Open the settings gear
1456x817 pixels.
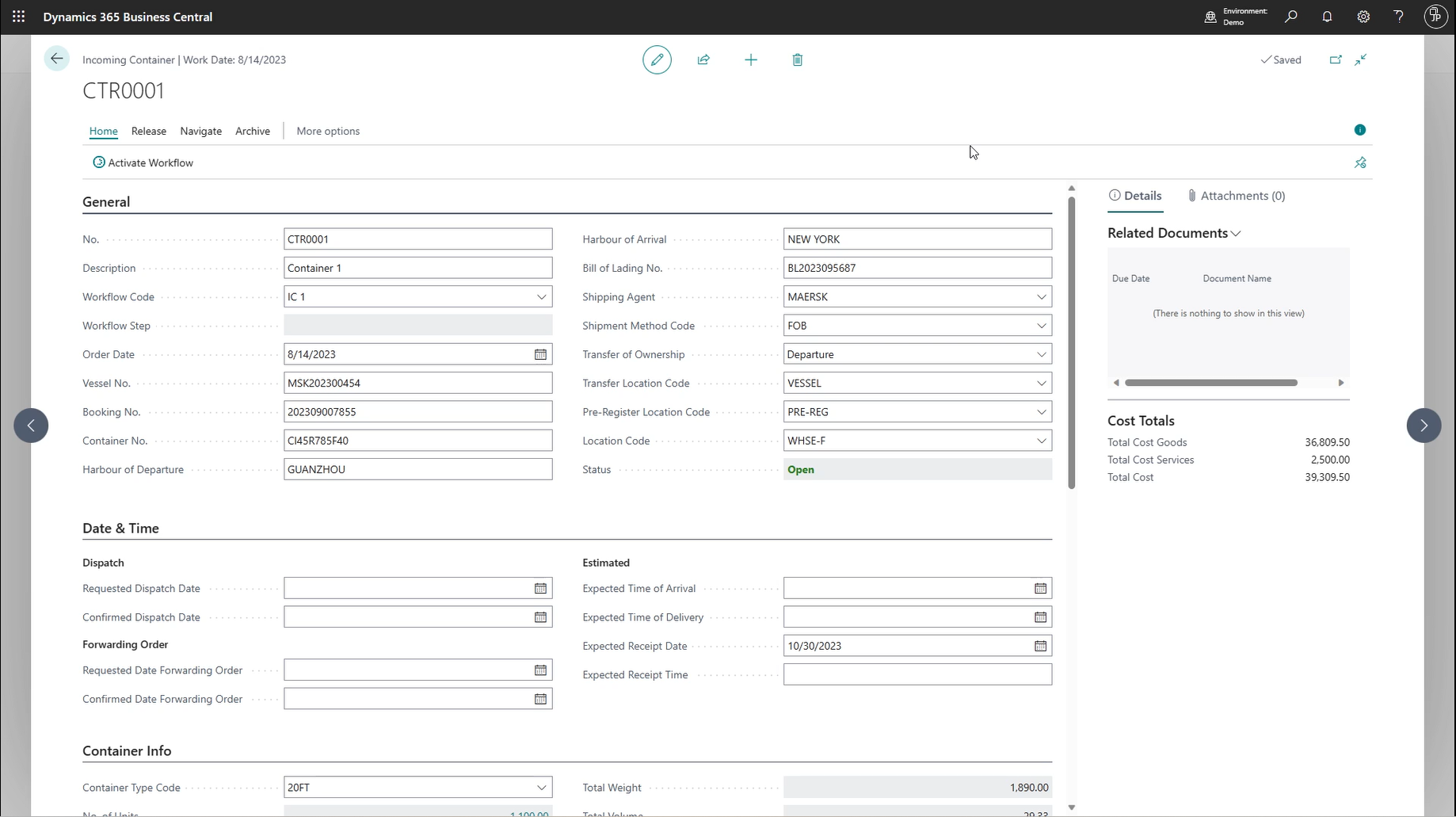[x=1363, y=17]
